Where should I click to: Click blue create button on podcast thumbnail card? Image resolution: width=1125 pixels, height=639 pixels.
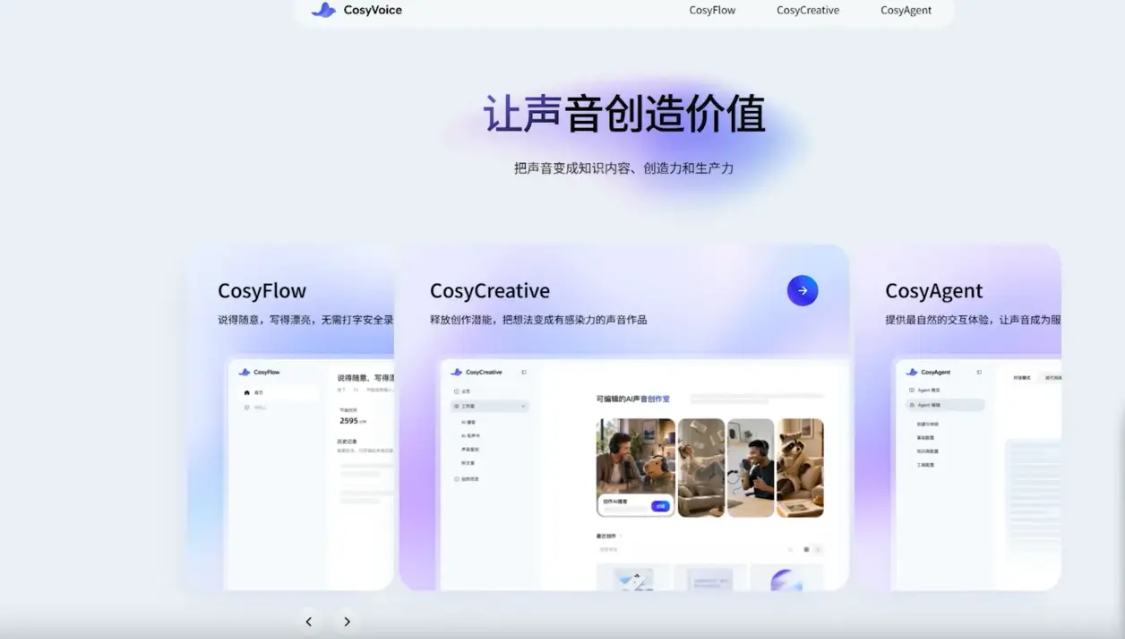[660, 506]
